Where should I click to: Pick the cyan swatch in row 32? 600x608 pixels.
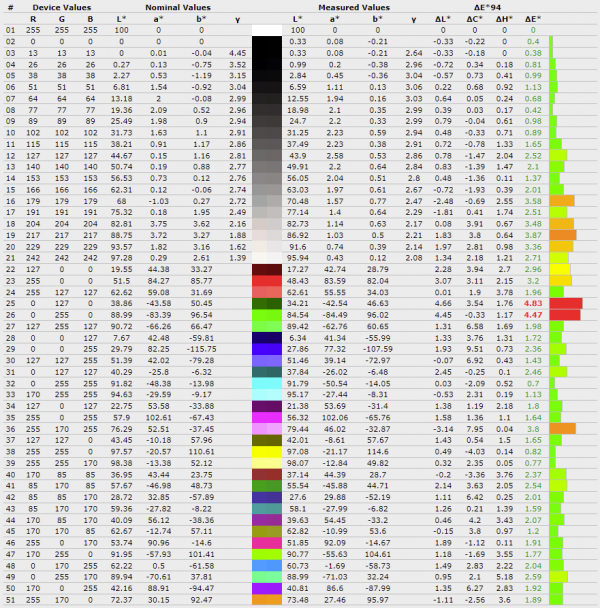tap(267, 383)
